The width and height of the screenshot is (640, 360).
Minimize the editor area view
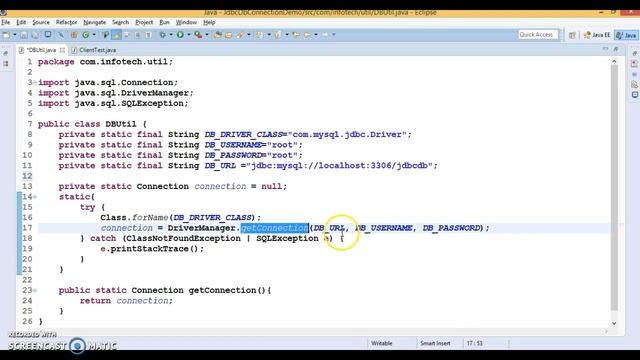coord(605,49)
